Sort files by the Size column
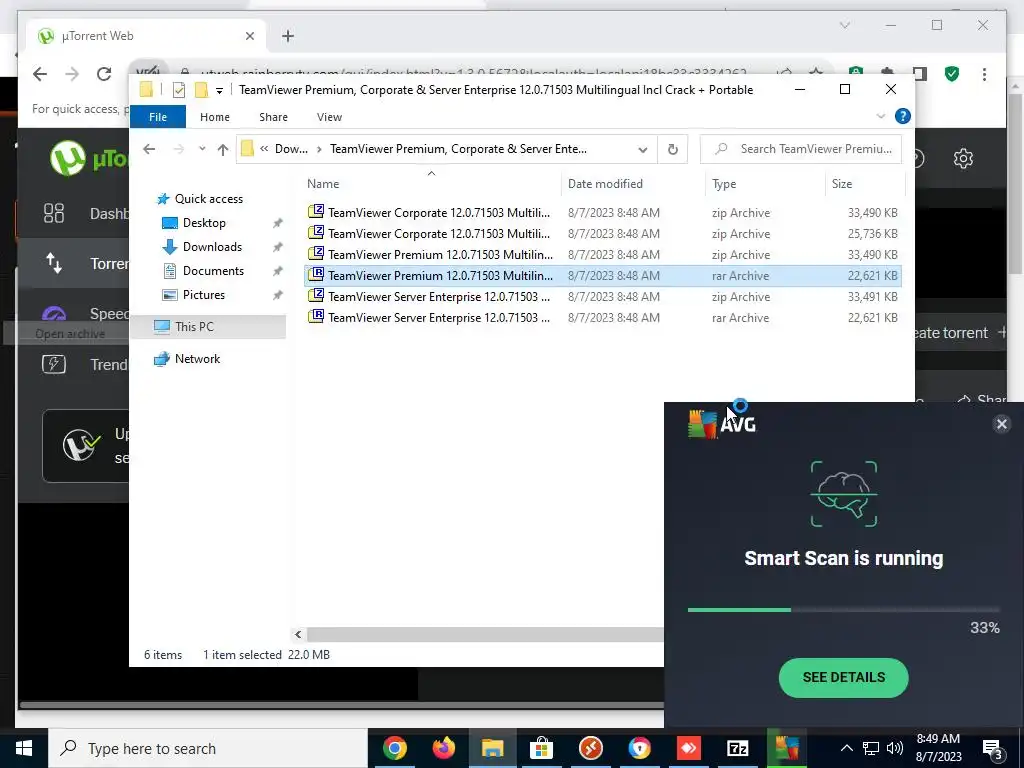 click(865, 184)
